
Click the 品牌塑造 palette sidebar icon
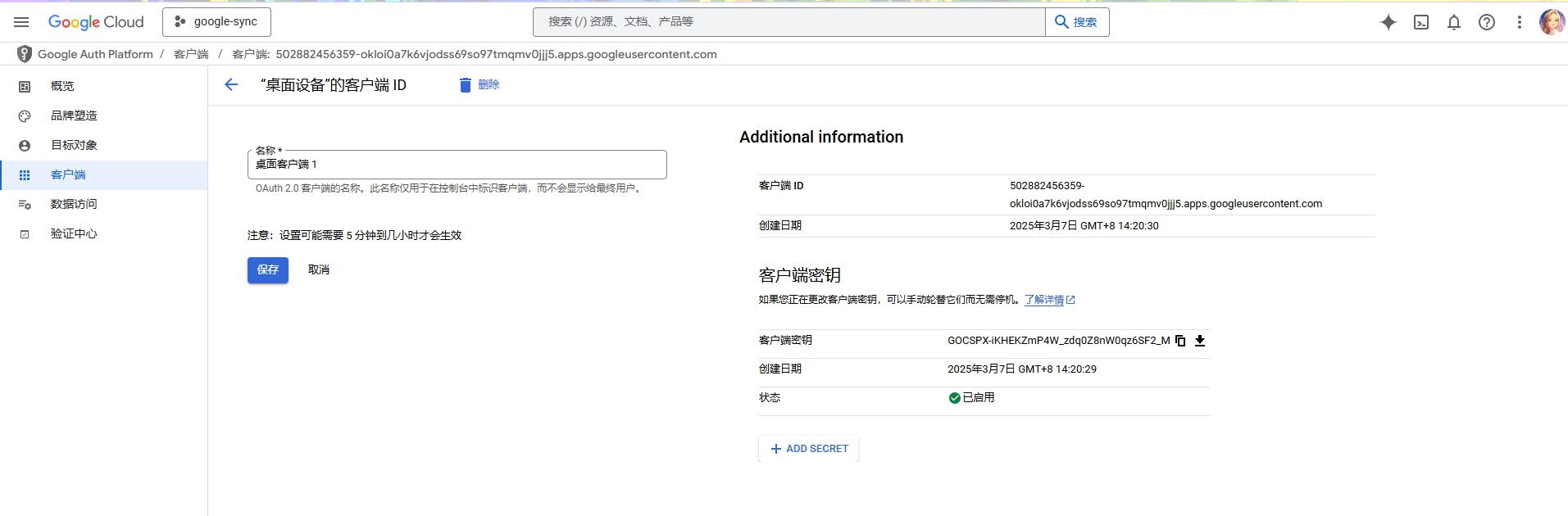point(25,116)
